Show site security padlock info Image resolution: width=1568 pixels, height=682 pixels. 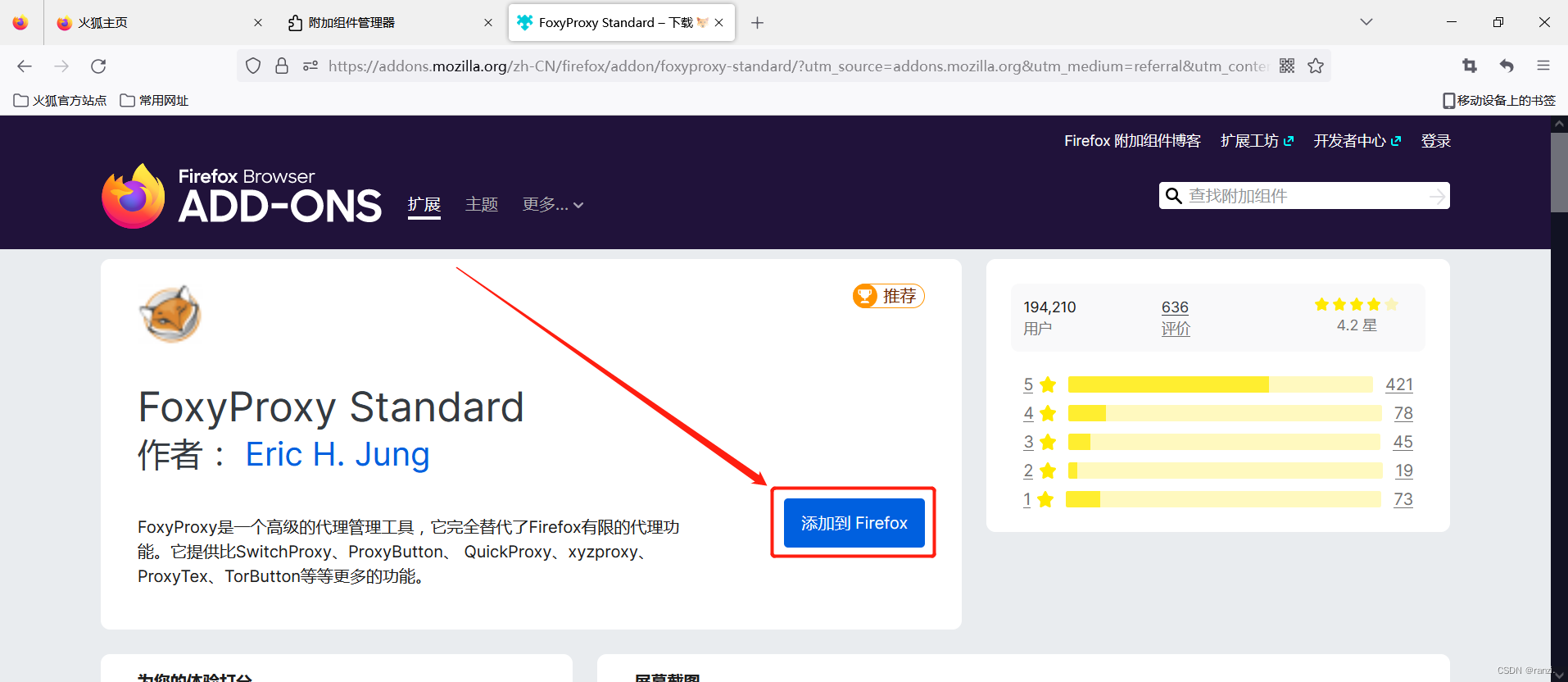click(282, 66)
